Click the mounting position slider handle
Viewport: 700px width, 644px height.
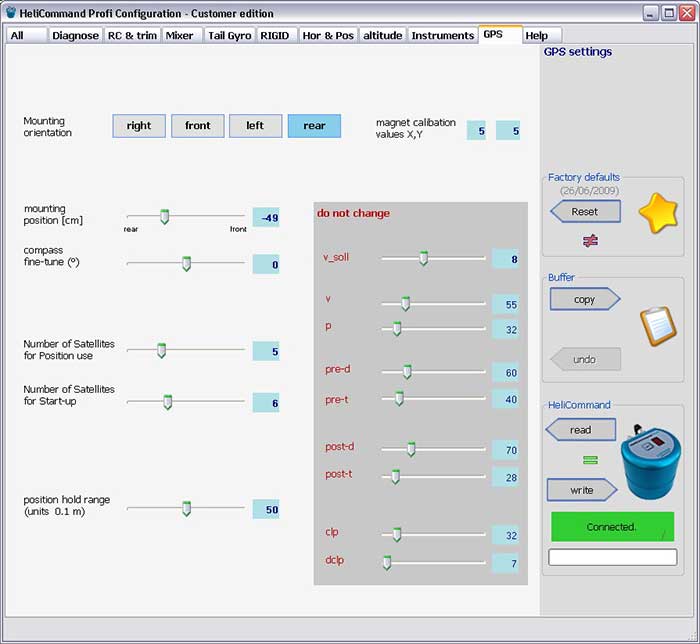[164, 216]
